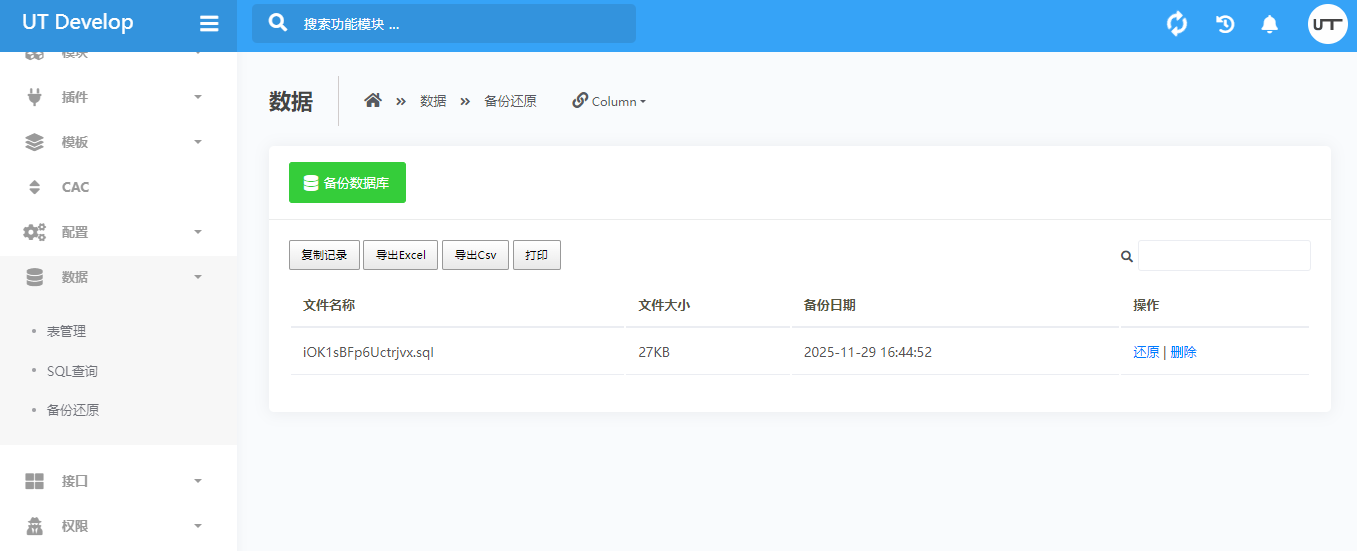Click the green 备份数据库 button

click(347, 183)
